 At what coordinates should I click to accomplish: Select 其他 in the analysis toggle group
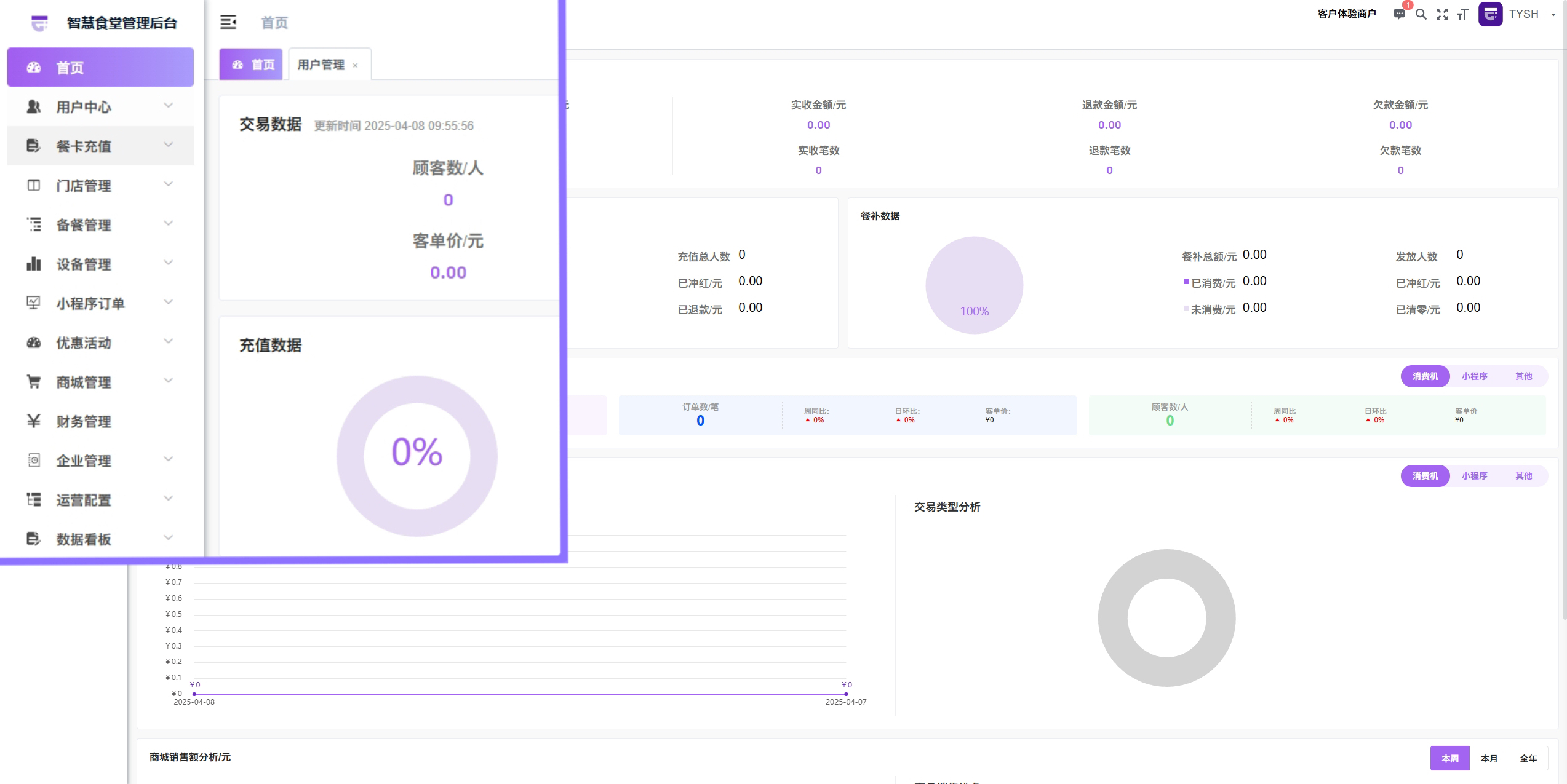pos(1525,376)
